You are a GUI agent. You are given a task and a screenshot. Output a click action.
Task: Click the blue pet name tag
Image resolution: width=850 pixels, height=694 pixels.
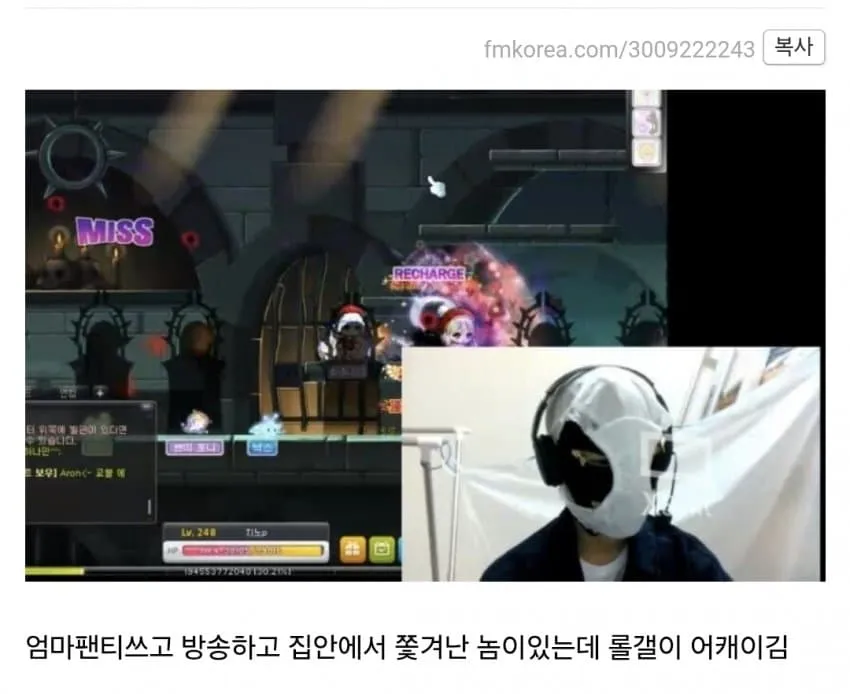pyautogui.click(x=263, y=447)
